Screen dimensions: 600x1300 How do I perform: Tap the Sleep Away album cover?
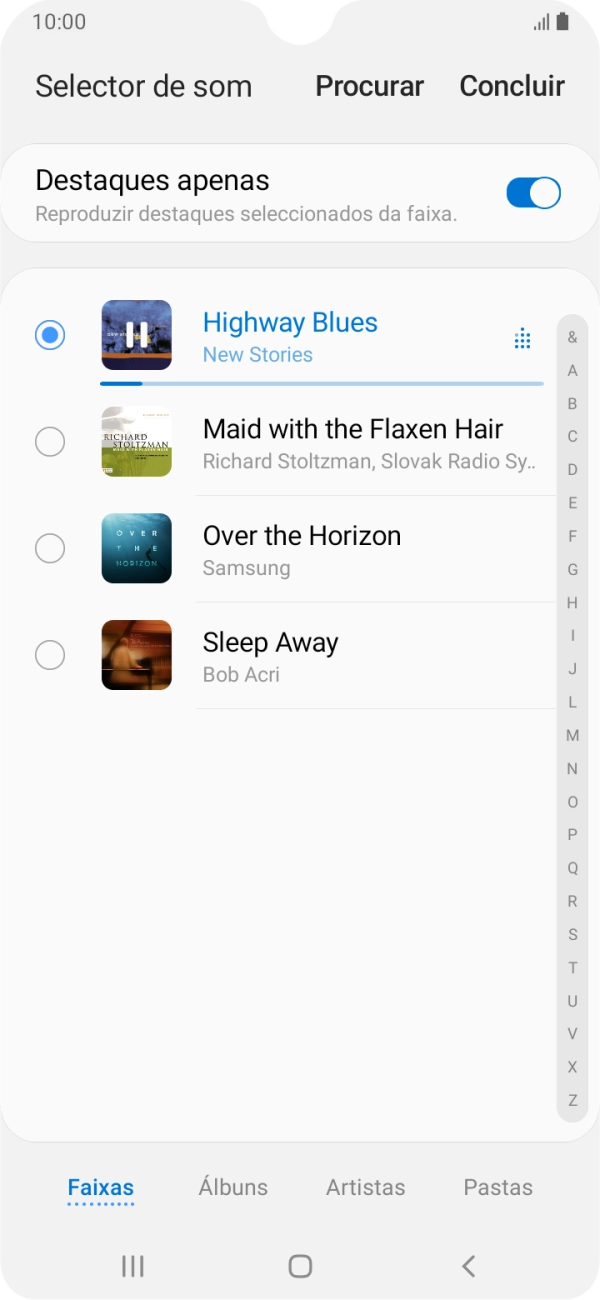pos(137,655)
